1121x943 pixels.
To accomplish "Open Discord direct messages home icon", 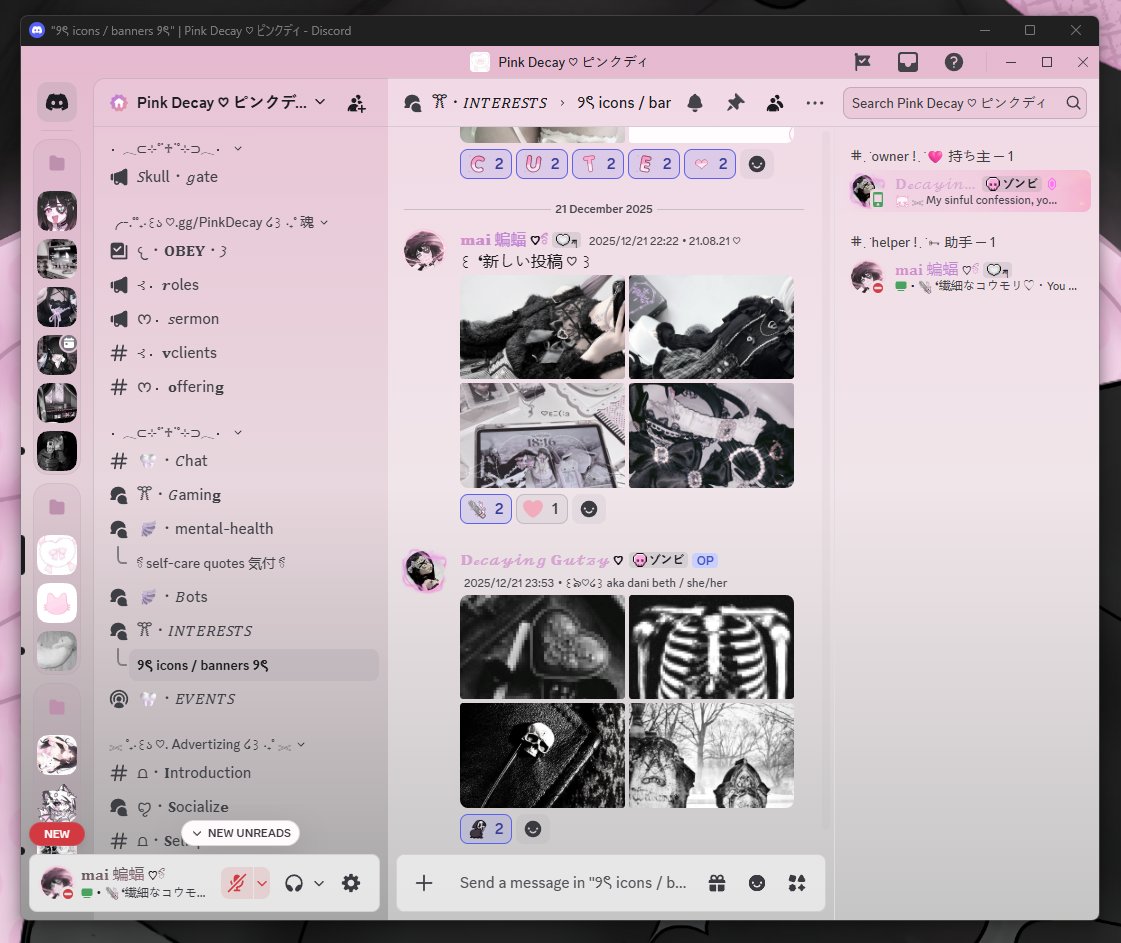I will click(56, 102).
